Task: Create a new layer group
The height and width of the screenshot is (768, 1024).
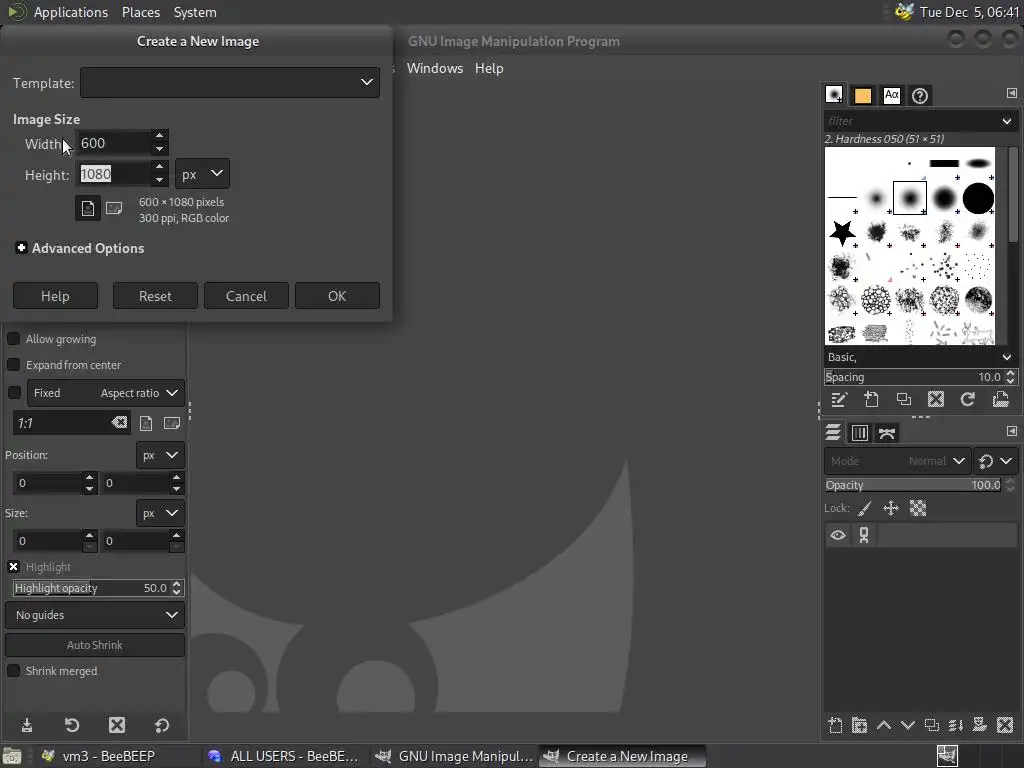Action: point(859,725)
